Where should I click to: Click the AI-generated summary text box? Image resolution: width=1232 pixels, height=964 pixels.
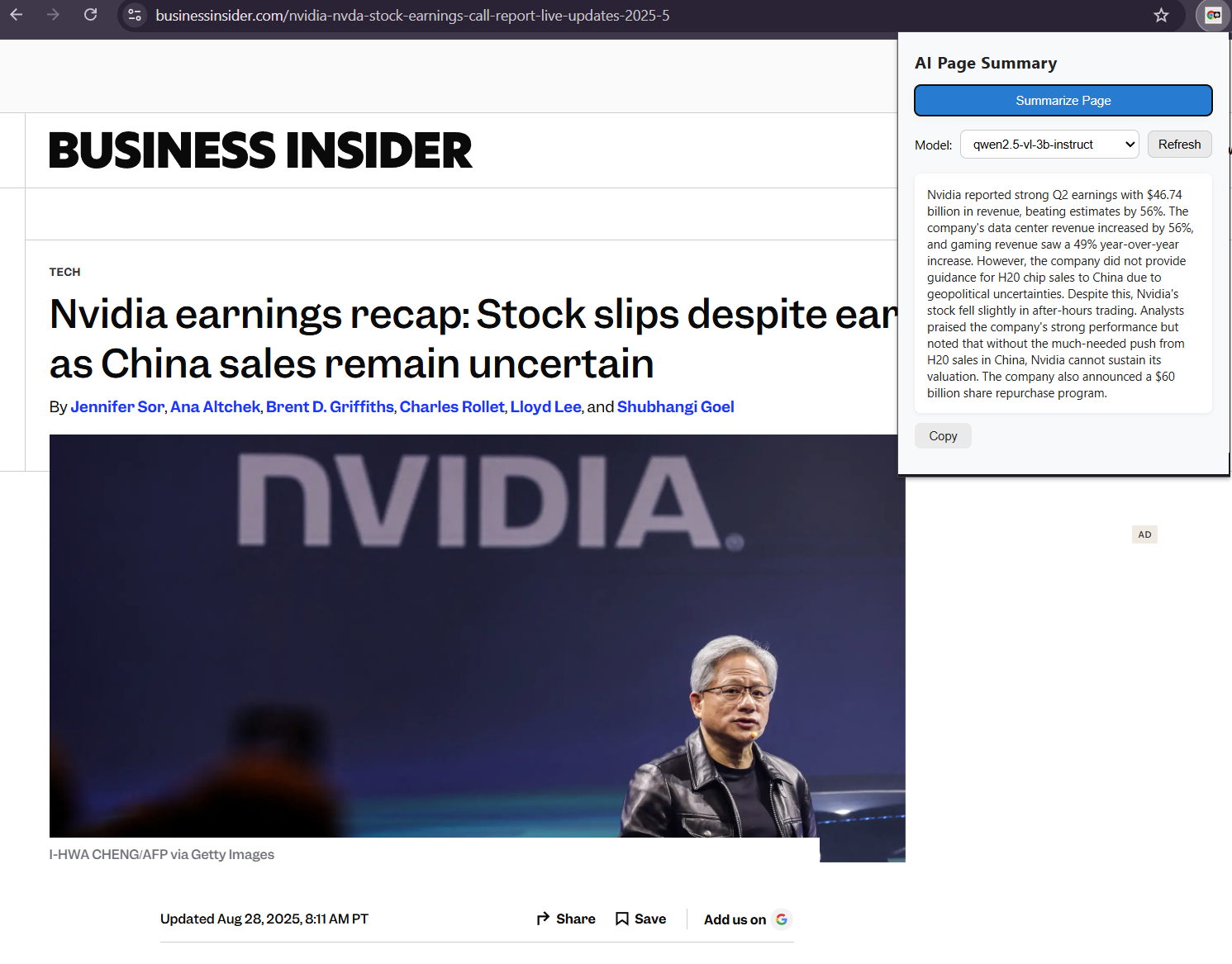tap(1063, 293)
